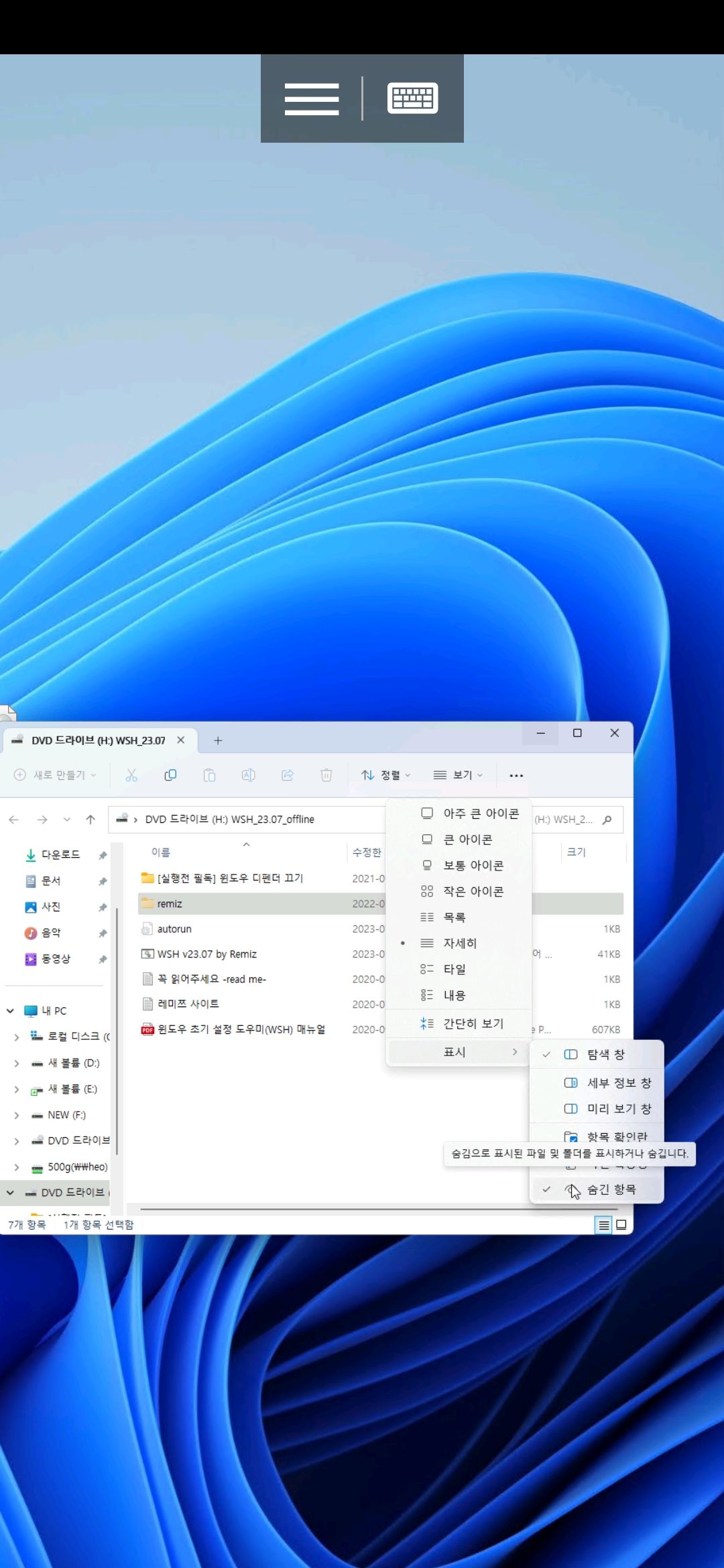Viewport: 724px width, 1568px height.
Task: Open the See more ellipsis menu
Action: pos(516,775)
